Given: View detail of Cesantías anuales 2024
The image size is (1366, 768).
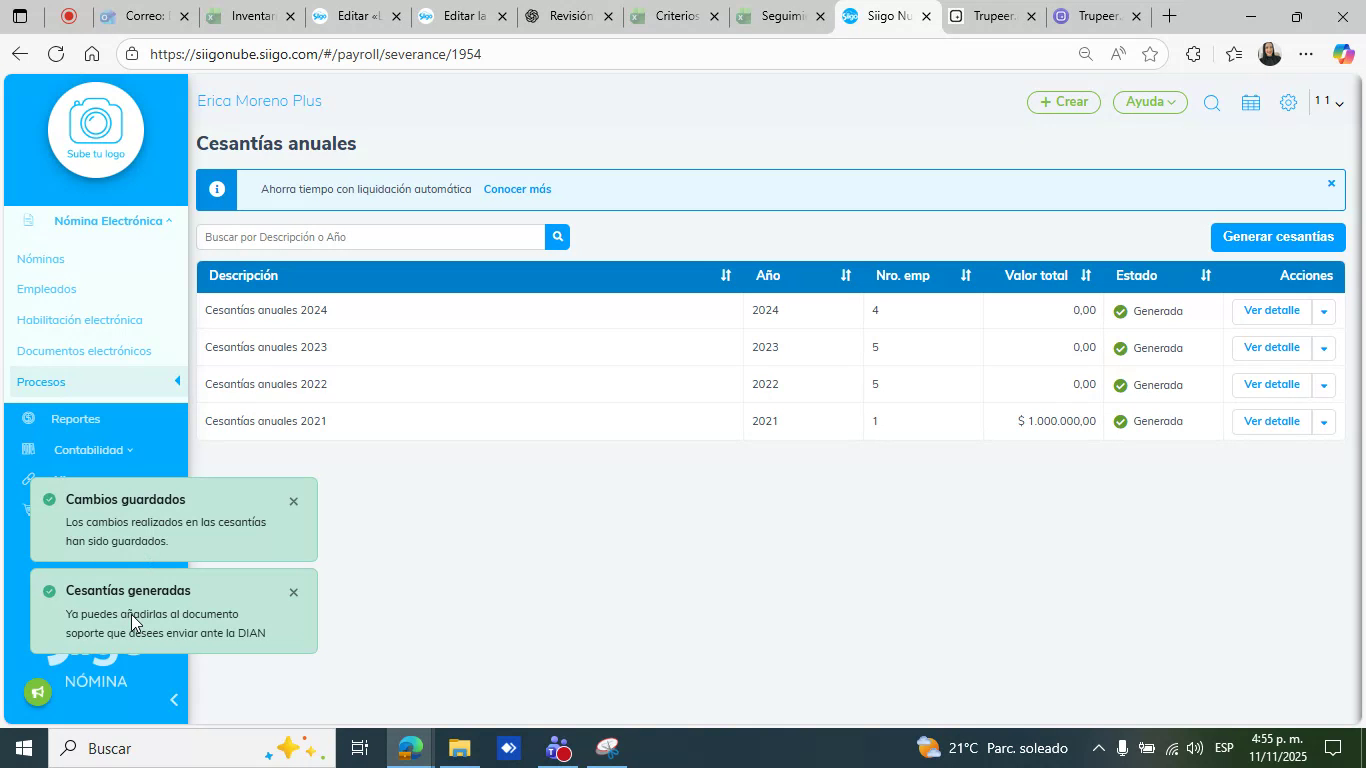Looking at the screenshot, I should 1271,311.
